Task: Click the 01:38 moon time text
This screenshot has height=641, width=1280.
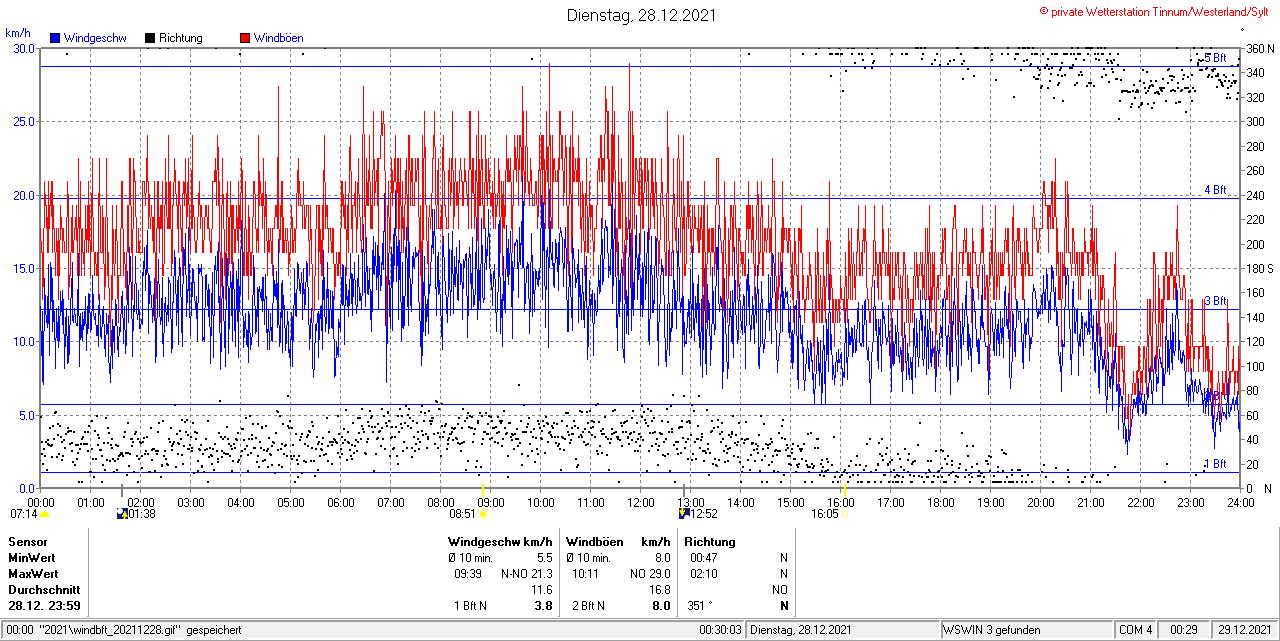Action: point(141,514)
